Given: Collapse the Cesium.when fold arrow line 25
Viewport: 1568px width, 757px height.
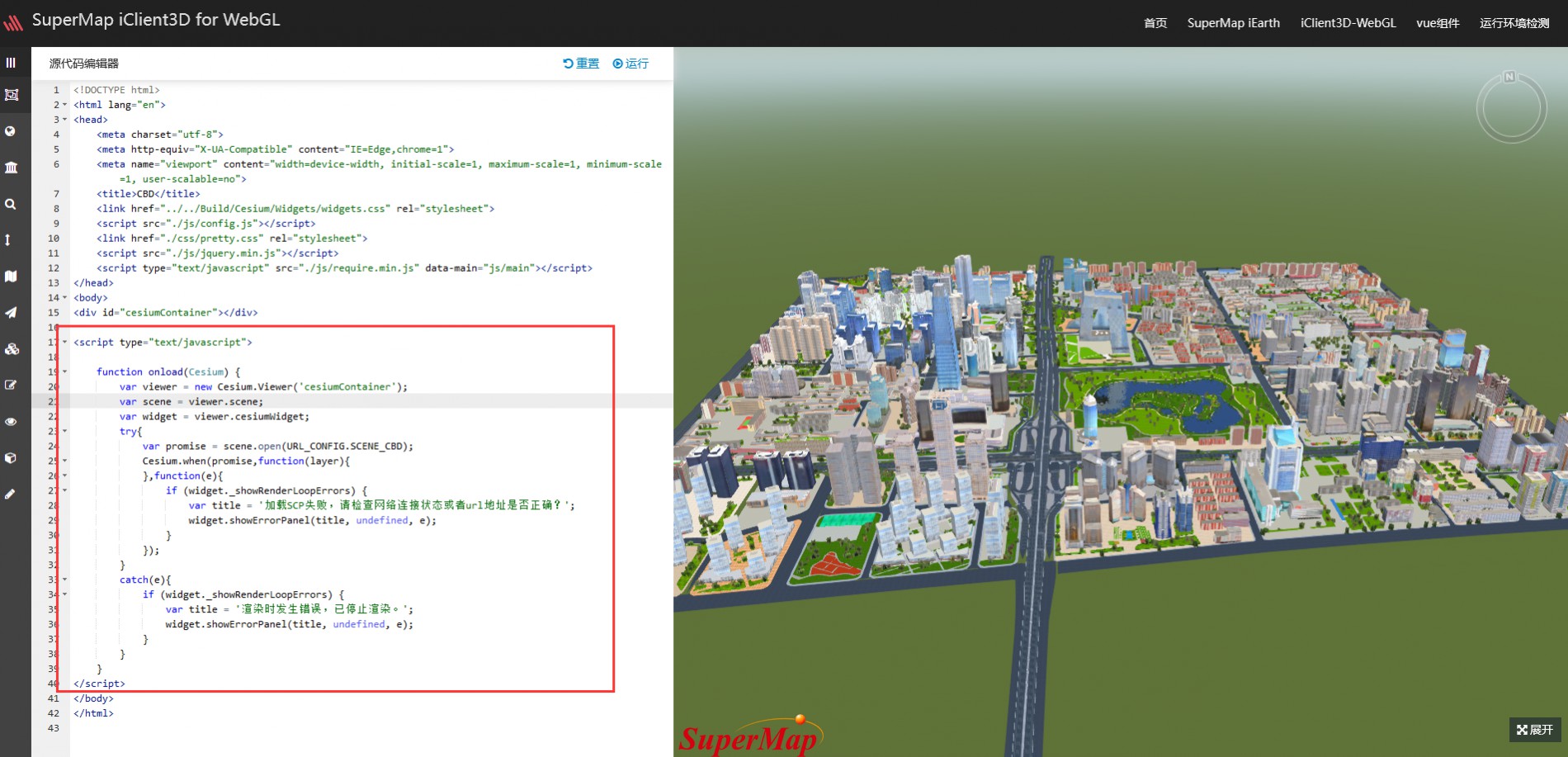Looking at the screenshot, I should tap(65, 461).
